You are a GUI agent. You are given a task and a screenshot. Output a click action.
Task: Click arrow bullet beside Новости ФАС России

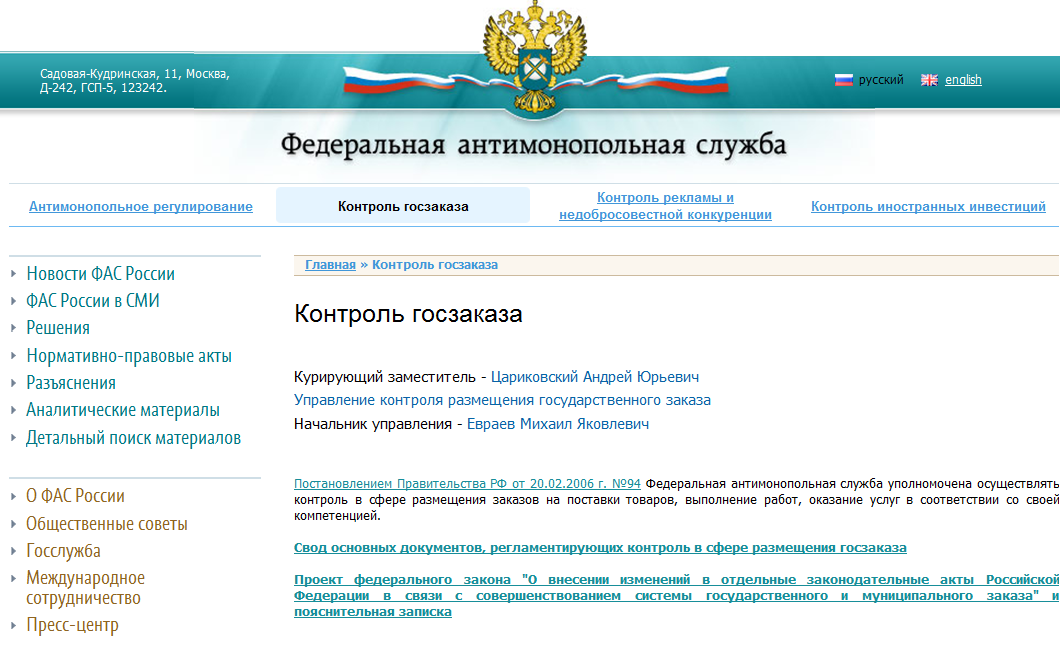(14, 274)
